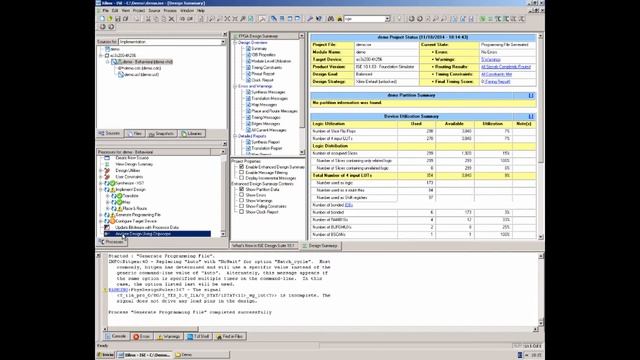Viewport: 640px width, 360px height.
Task: Open the Timing Report link
Action: (497, 82)
